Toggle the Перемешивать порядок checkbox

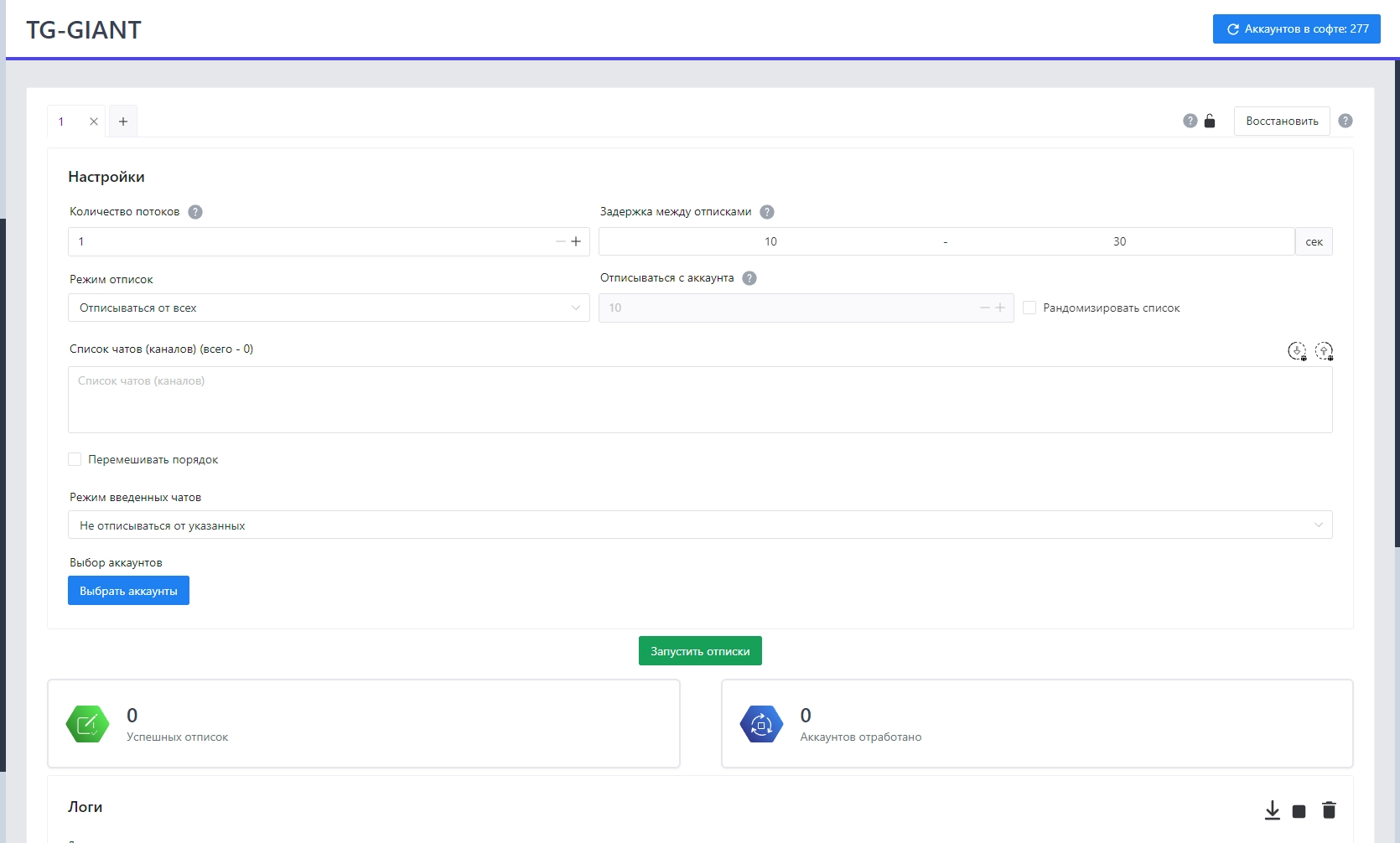(75, 459)
